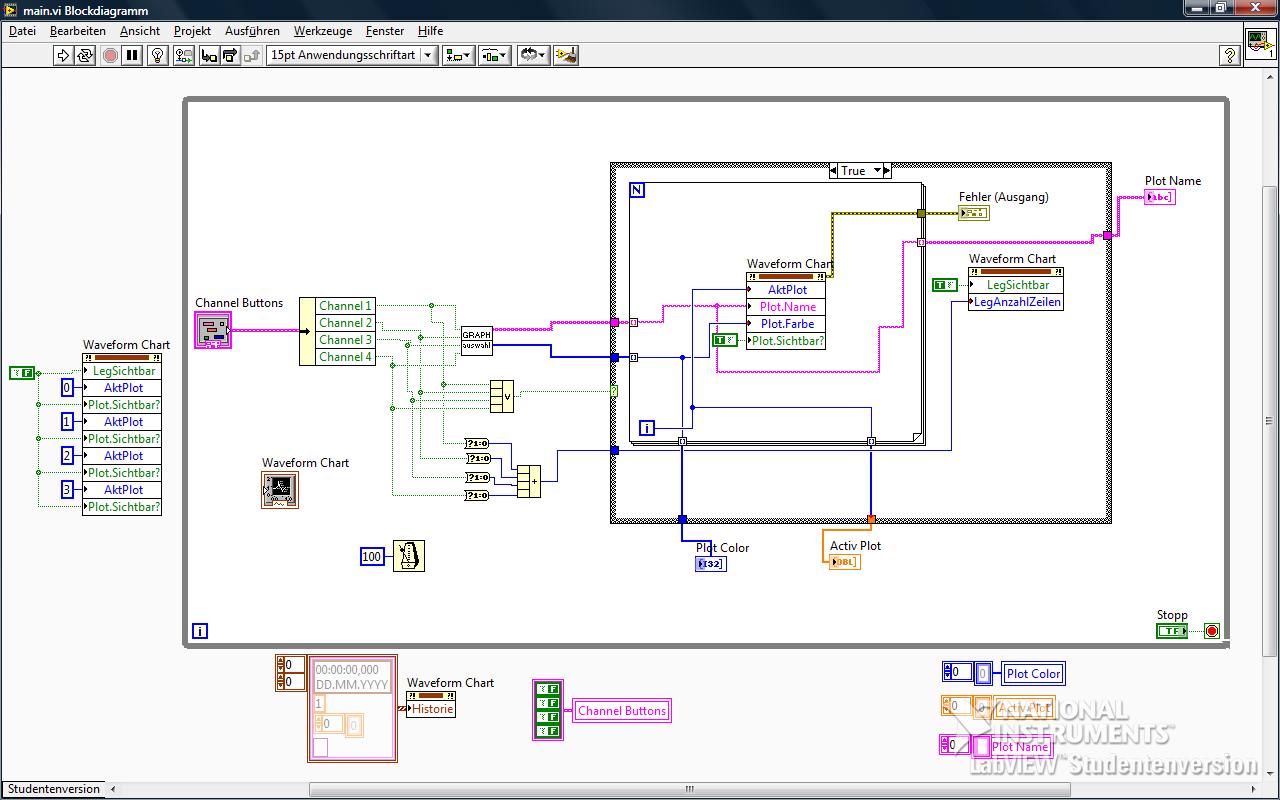Click the Channel Buttons local variable
This screenshot has height=800, width=1280.
pos(621,711)
